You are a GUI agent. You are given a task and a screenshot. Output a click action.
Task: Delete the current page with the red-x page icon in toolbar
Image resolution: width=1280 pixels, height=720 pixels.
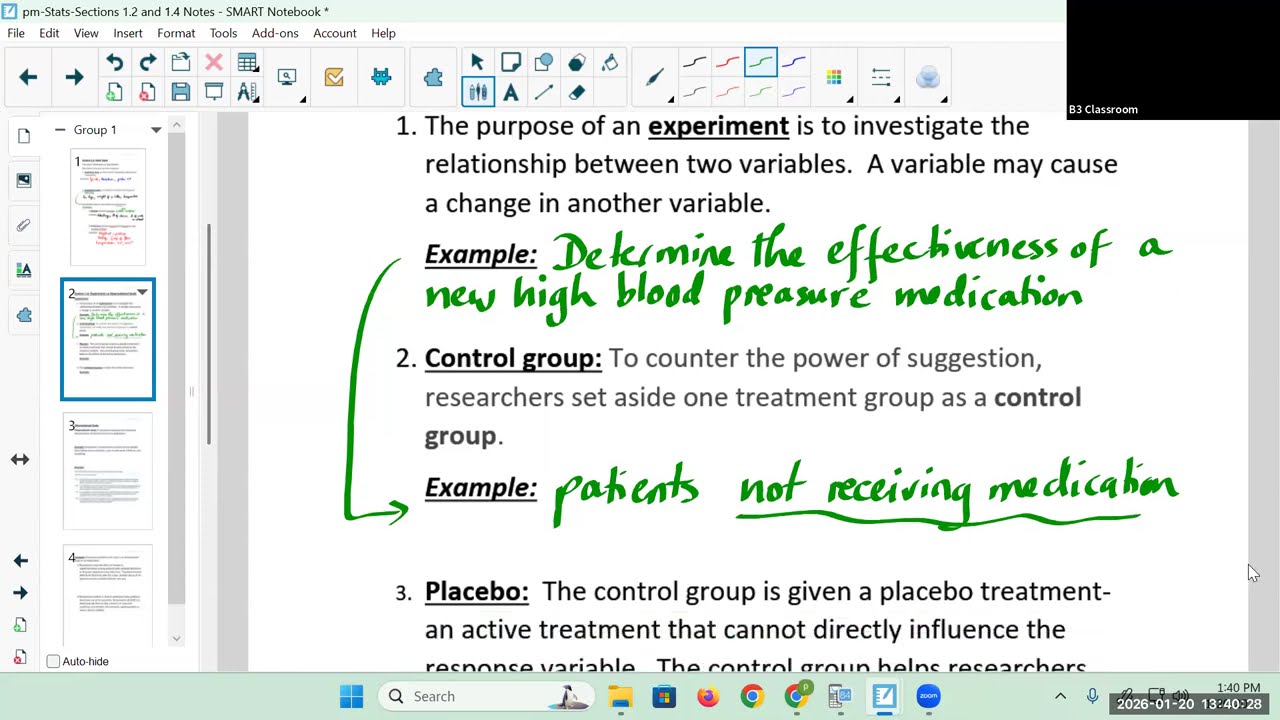click(x=147, y=93)
